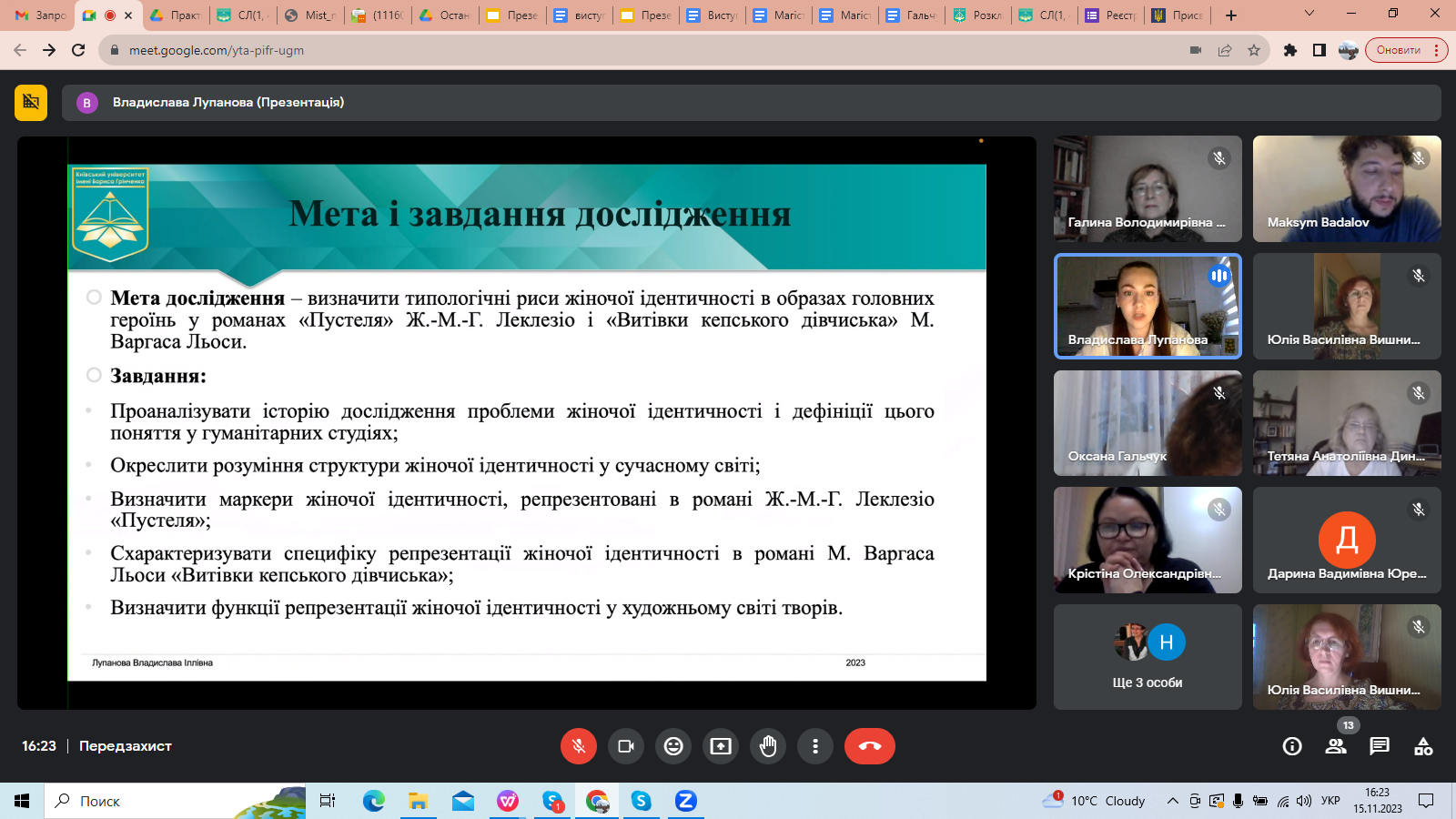Open the meeting details info icon

click(x=1292, y=746)
